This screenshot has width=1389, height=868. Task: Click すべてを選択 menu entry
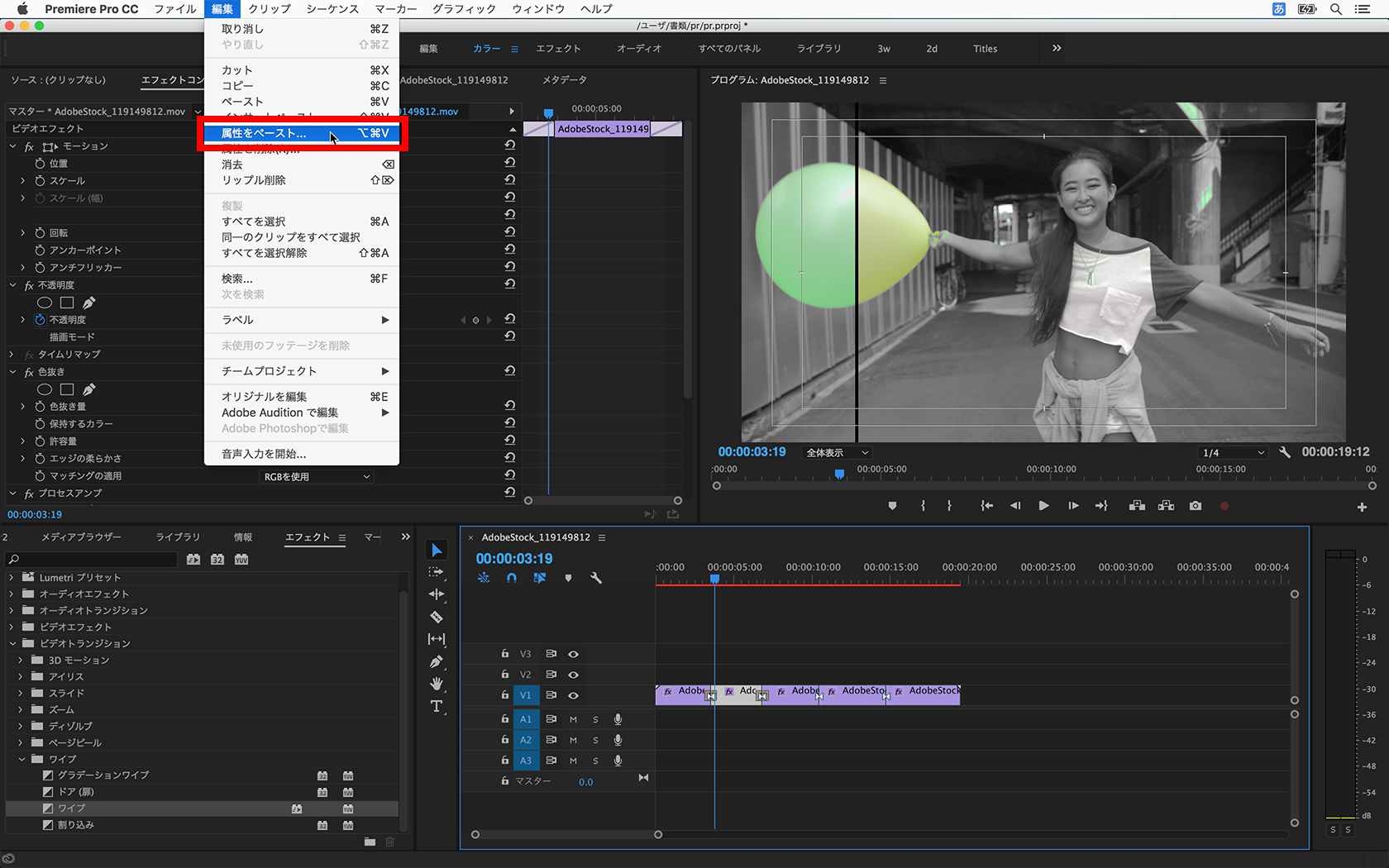[x=254, y=222]
